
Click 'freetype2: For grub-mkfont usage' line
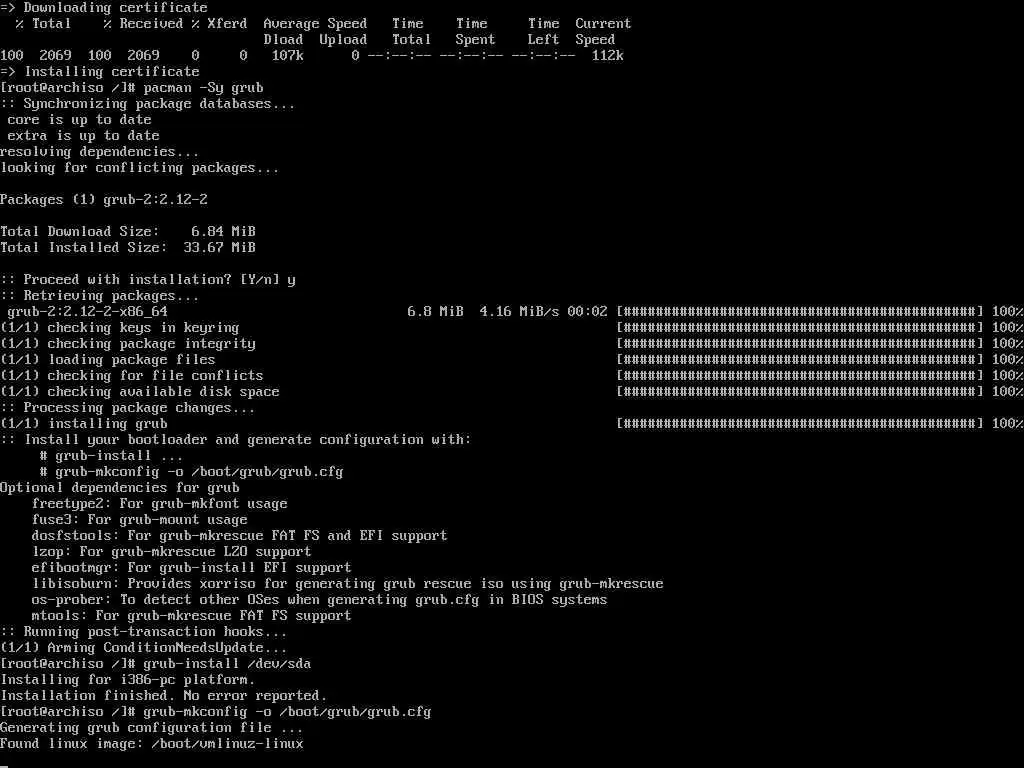(x=160, y=504)
